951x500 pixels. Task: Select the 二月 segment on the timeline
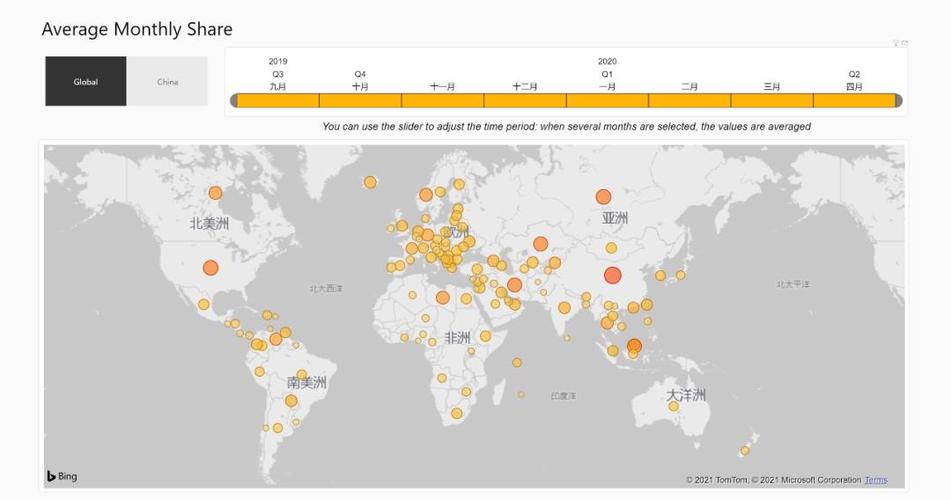coord(690,101)
